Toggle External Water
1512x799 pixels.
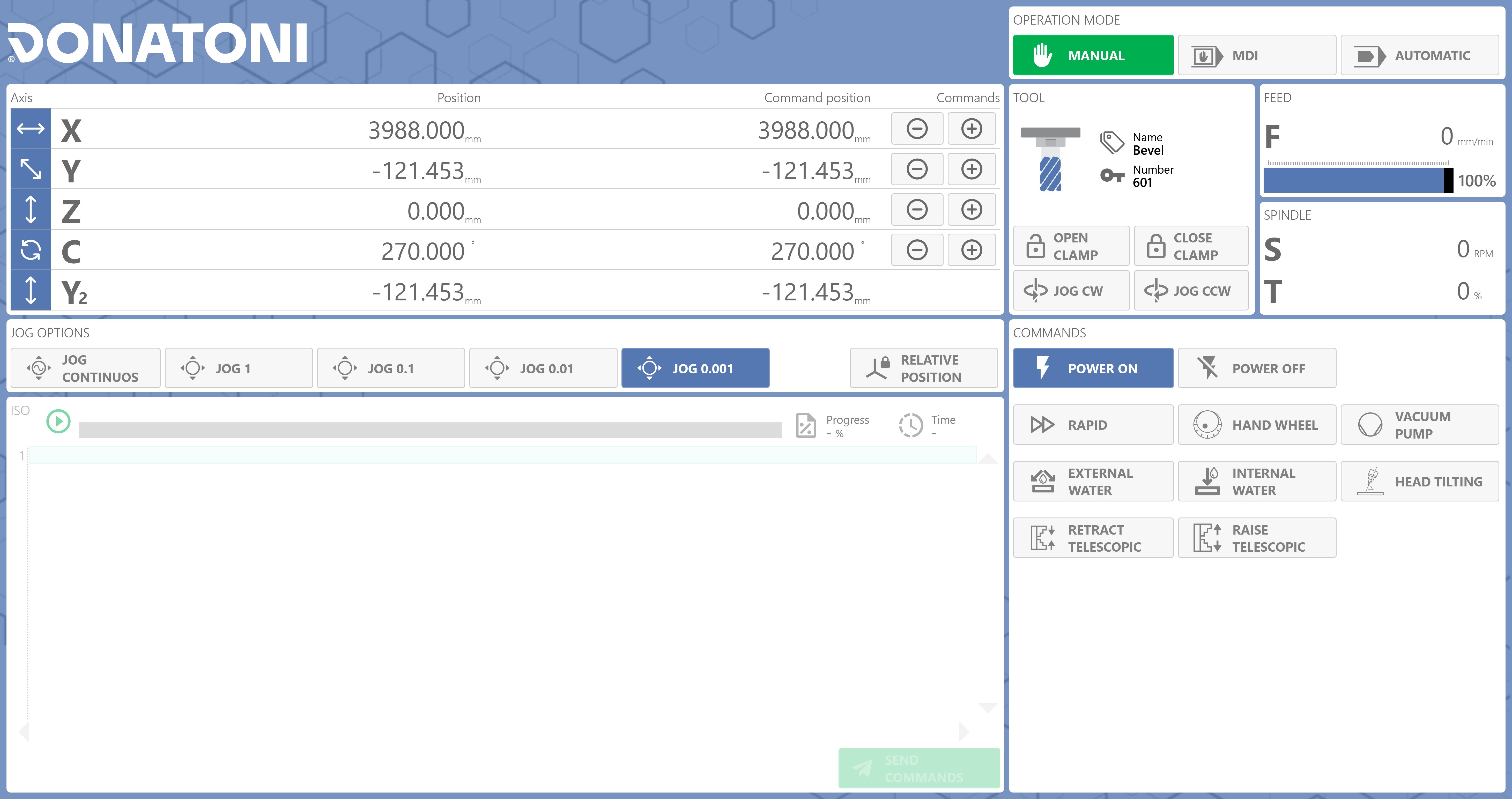pyautogui.click(x=1093, y=482)
